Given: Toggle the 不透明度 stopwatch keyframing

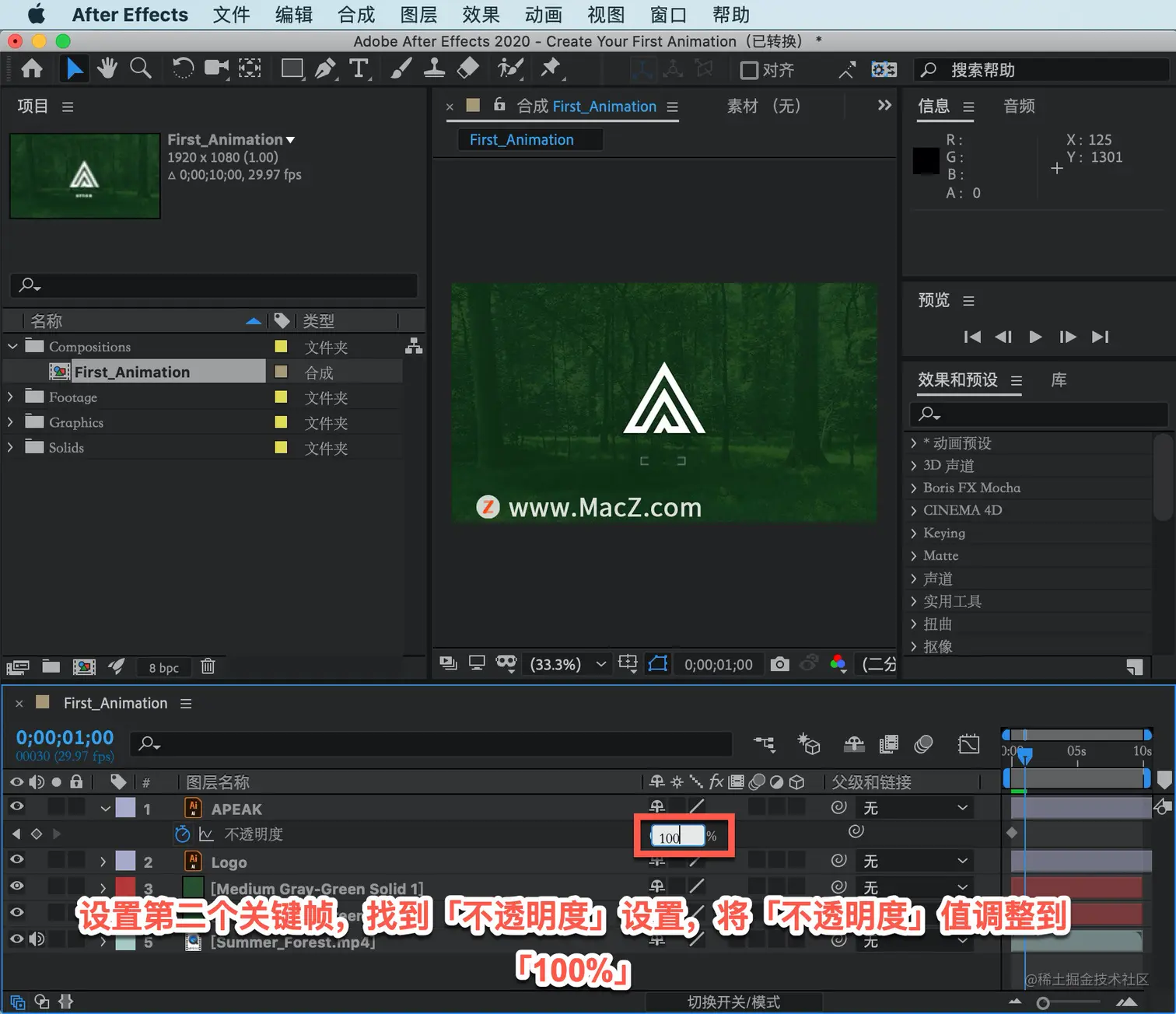Looking at the screenshot, I should point(183,834).
